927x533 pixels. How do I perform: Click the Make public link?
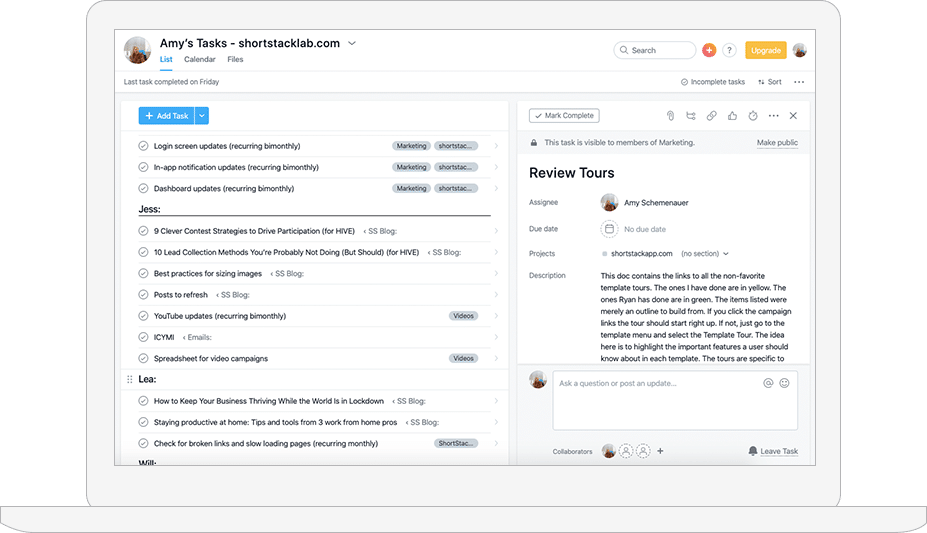(x=777, y=143)
